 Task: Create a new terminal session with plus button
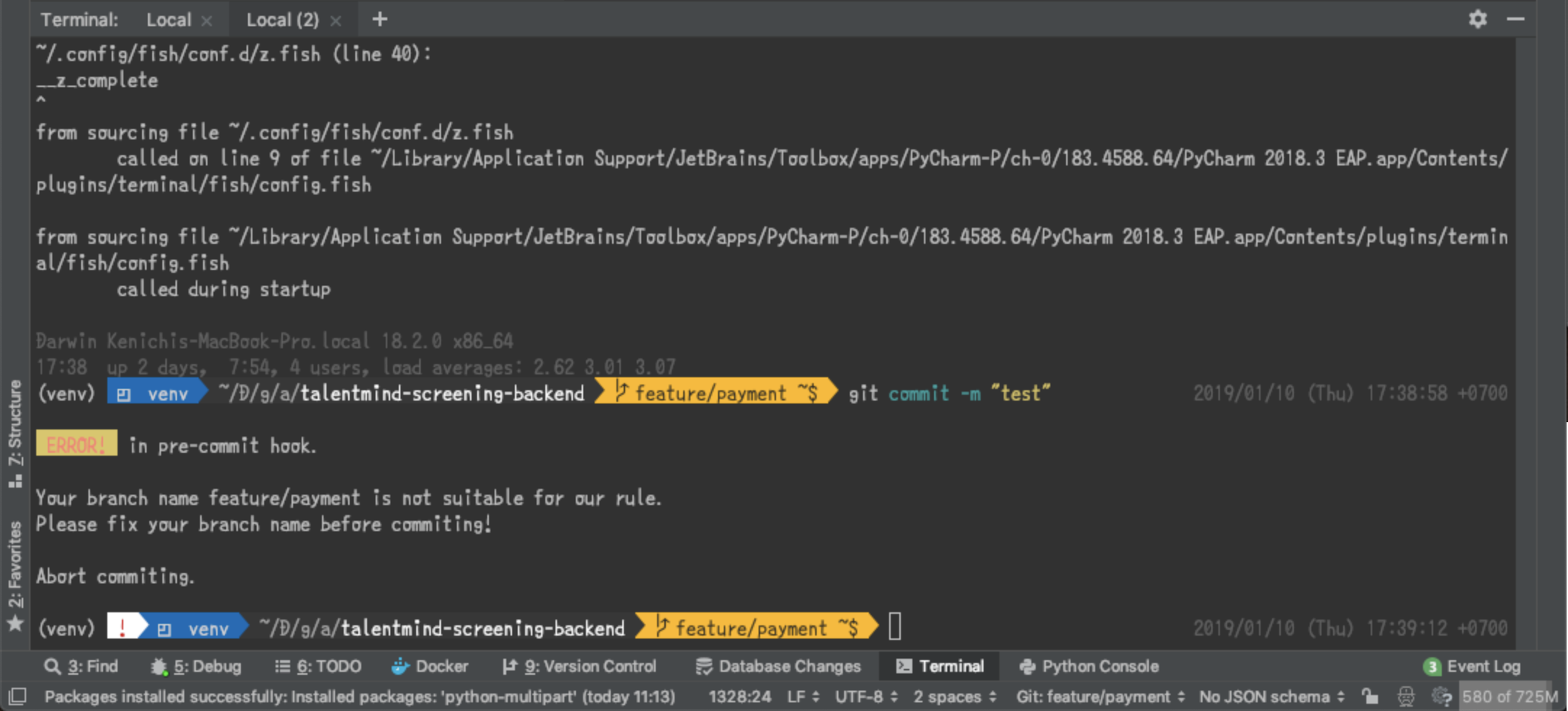click(379, 20)
